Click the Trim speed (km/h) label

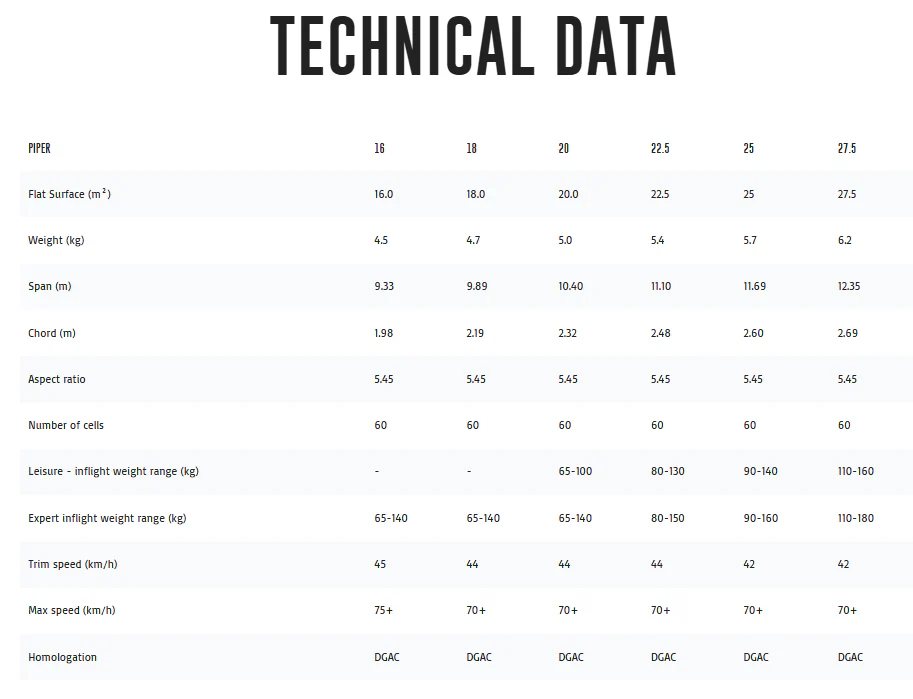73,564
